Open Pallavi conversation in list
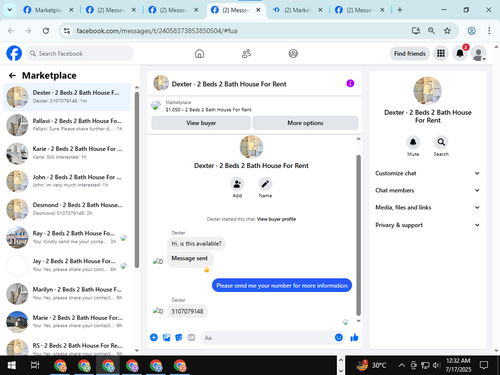500x375 pixels. tap(67, 125)
